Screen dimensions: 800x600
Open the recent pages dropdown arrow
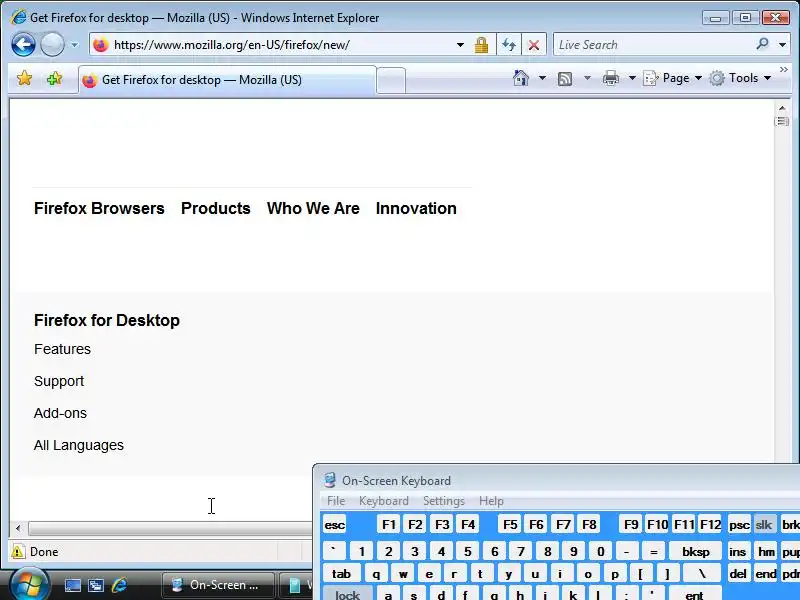[x=74, y=45]
